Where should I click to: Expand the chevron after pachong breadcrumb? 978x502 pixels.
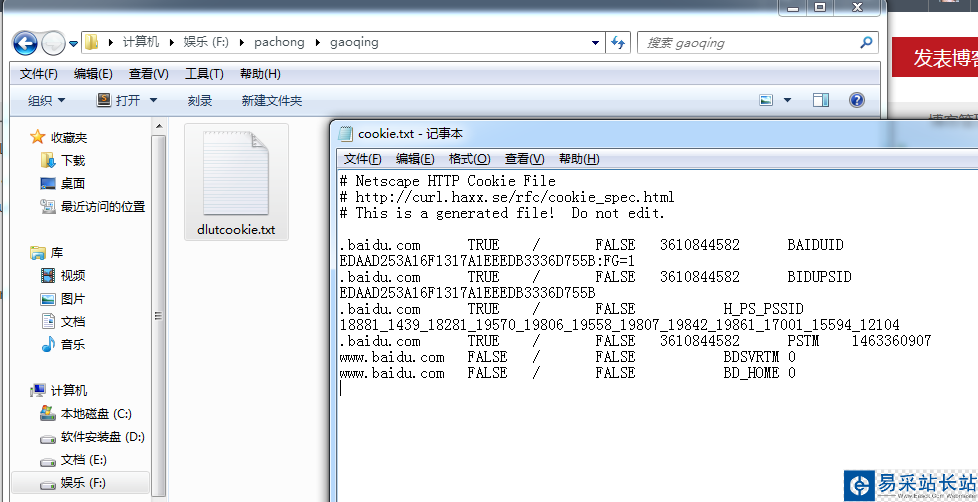317,42
